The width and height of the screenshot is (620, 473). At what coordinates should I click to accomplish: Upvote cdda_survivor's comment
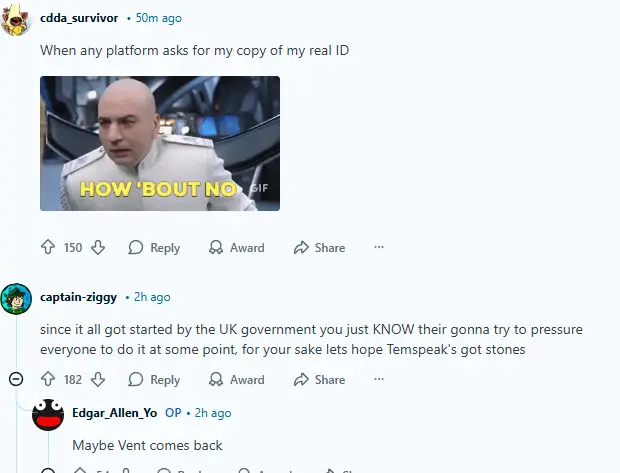pyautogui.click(x=48, y=247)
